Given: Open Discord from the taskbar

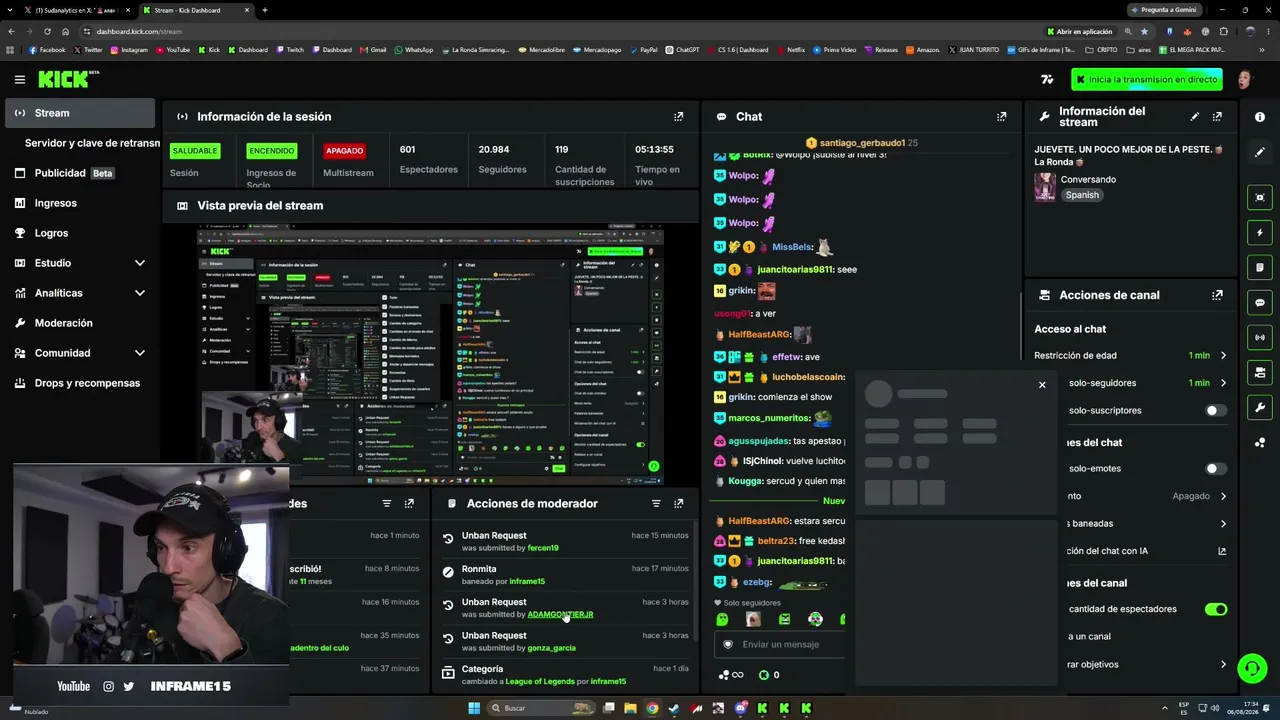Looking at the screenshot, I should [x=741, y=708].
